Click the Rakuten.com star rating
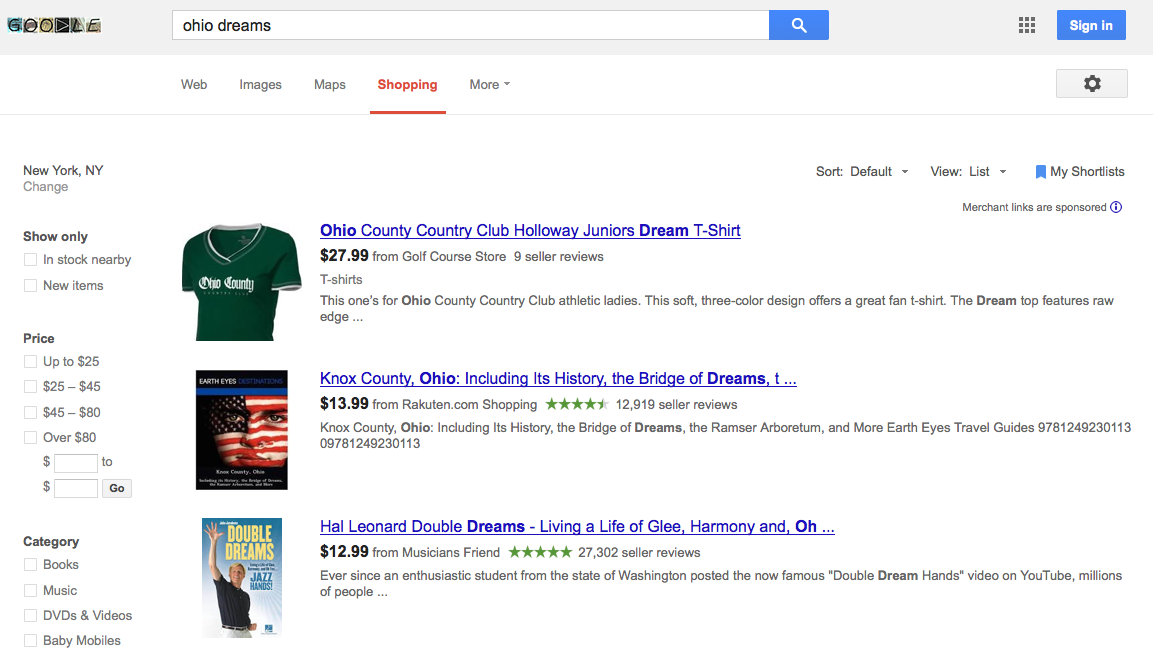Viewport: 1153px width, 659px height. 576,404
